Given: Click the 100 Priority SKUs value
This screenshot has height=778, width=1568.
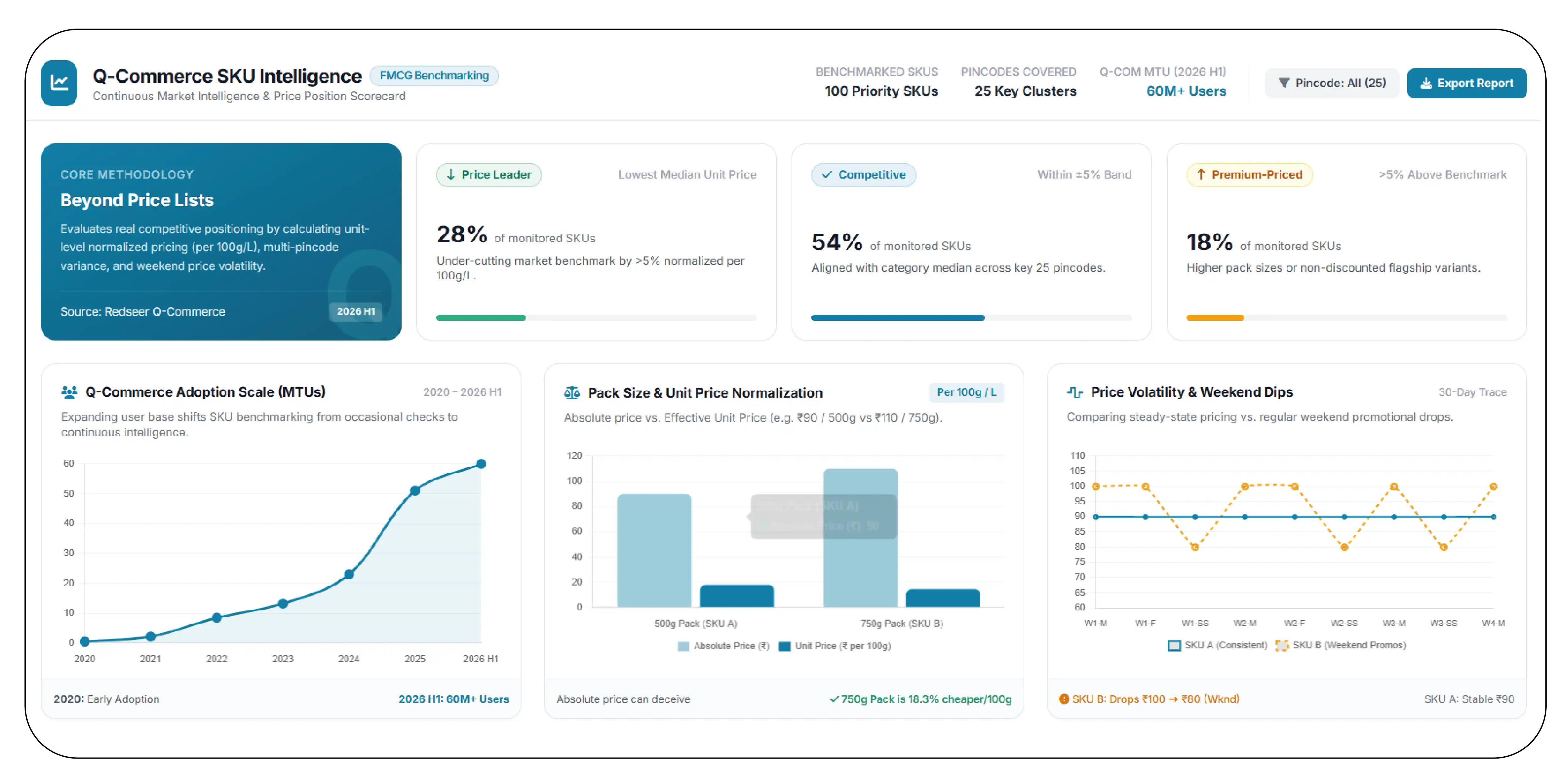Looking at the screenshot, I should tap(881, 91).
